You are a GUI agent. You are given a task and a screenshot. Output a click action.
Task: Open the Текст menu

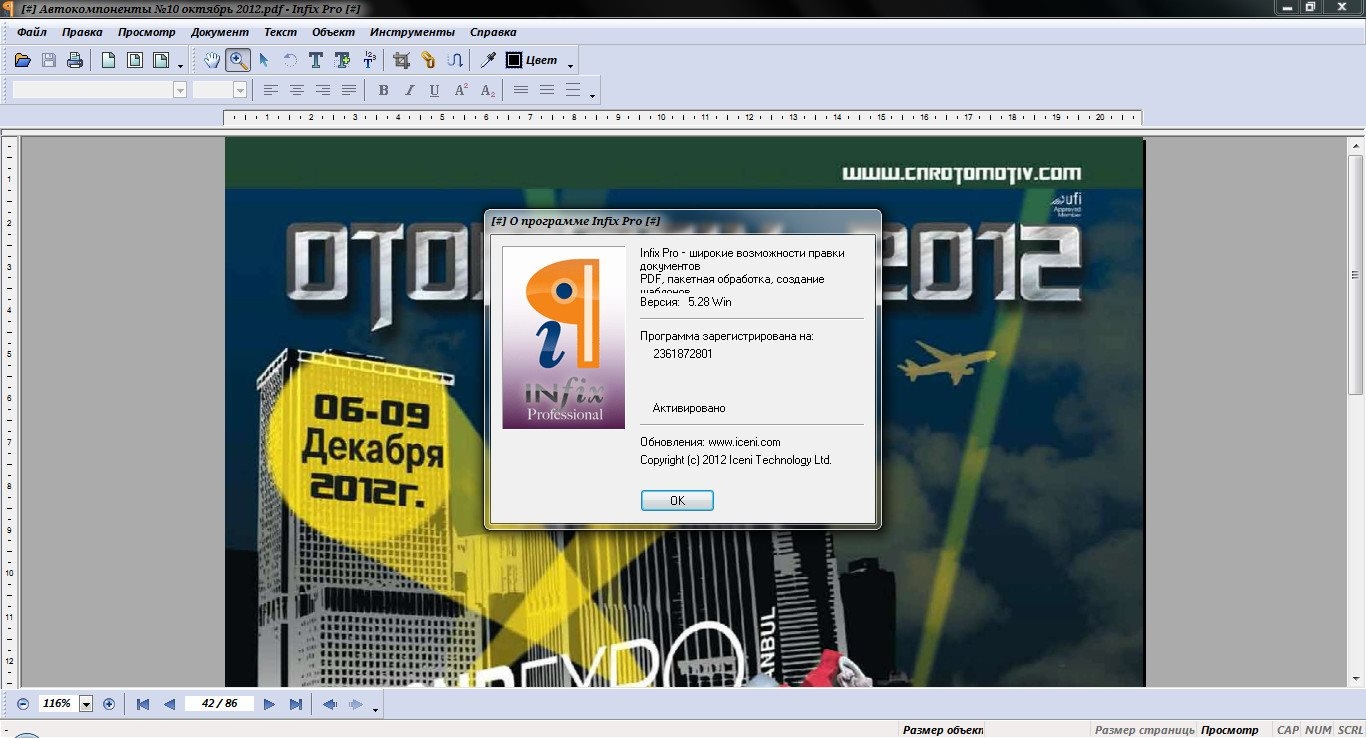point(280,32)
